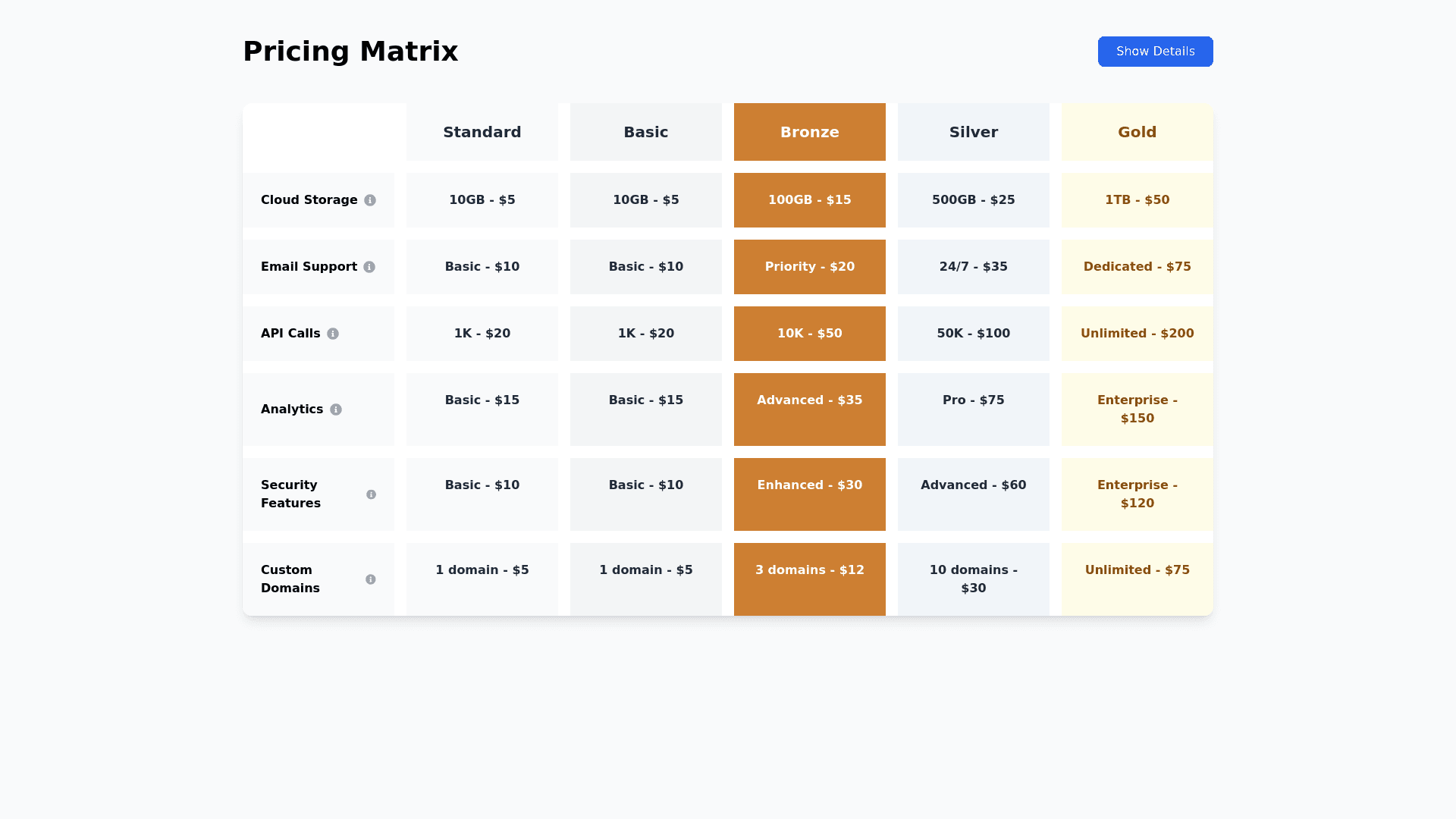Click the Email Support info icon

click(x=369, y=267)
